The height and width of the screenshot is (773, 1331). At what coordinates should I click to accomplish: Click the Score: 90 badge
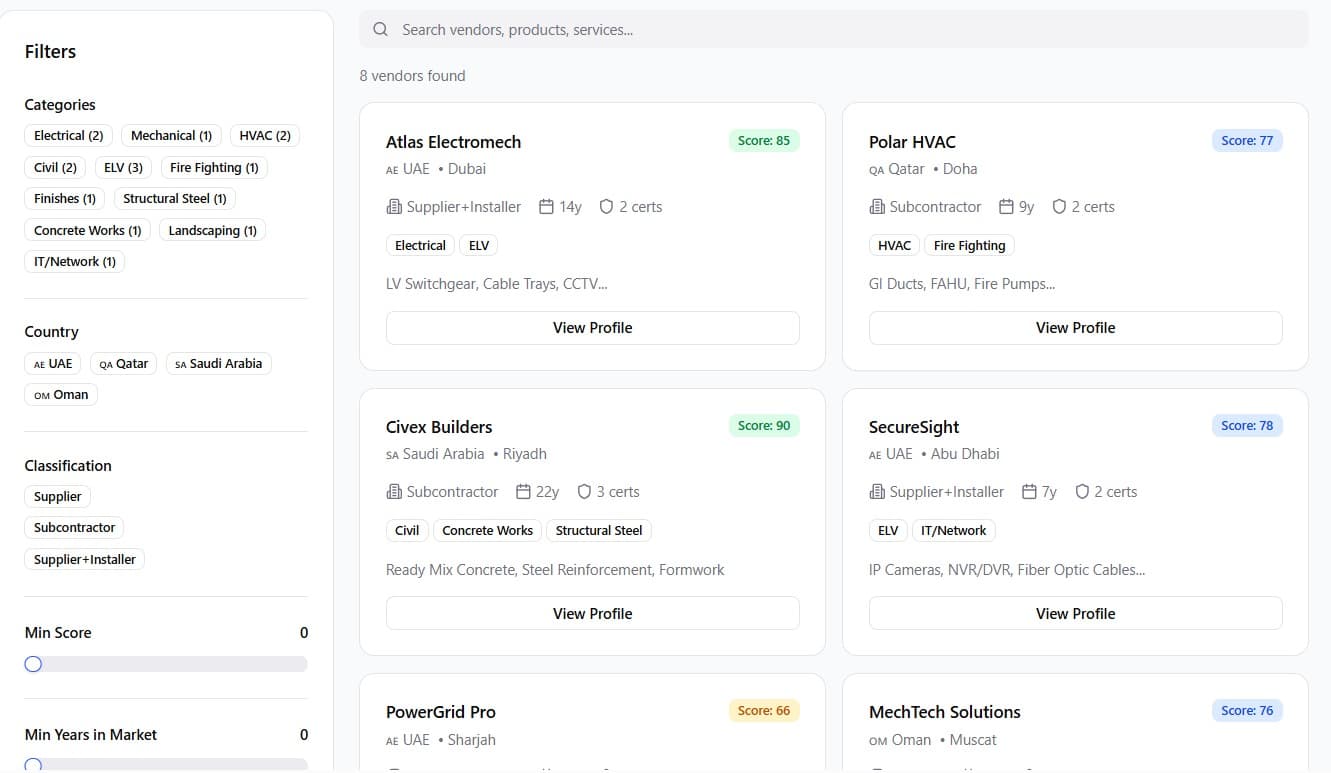pos(764,426)
